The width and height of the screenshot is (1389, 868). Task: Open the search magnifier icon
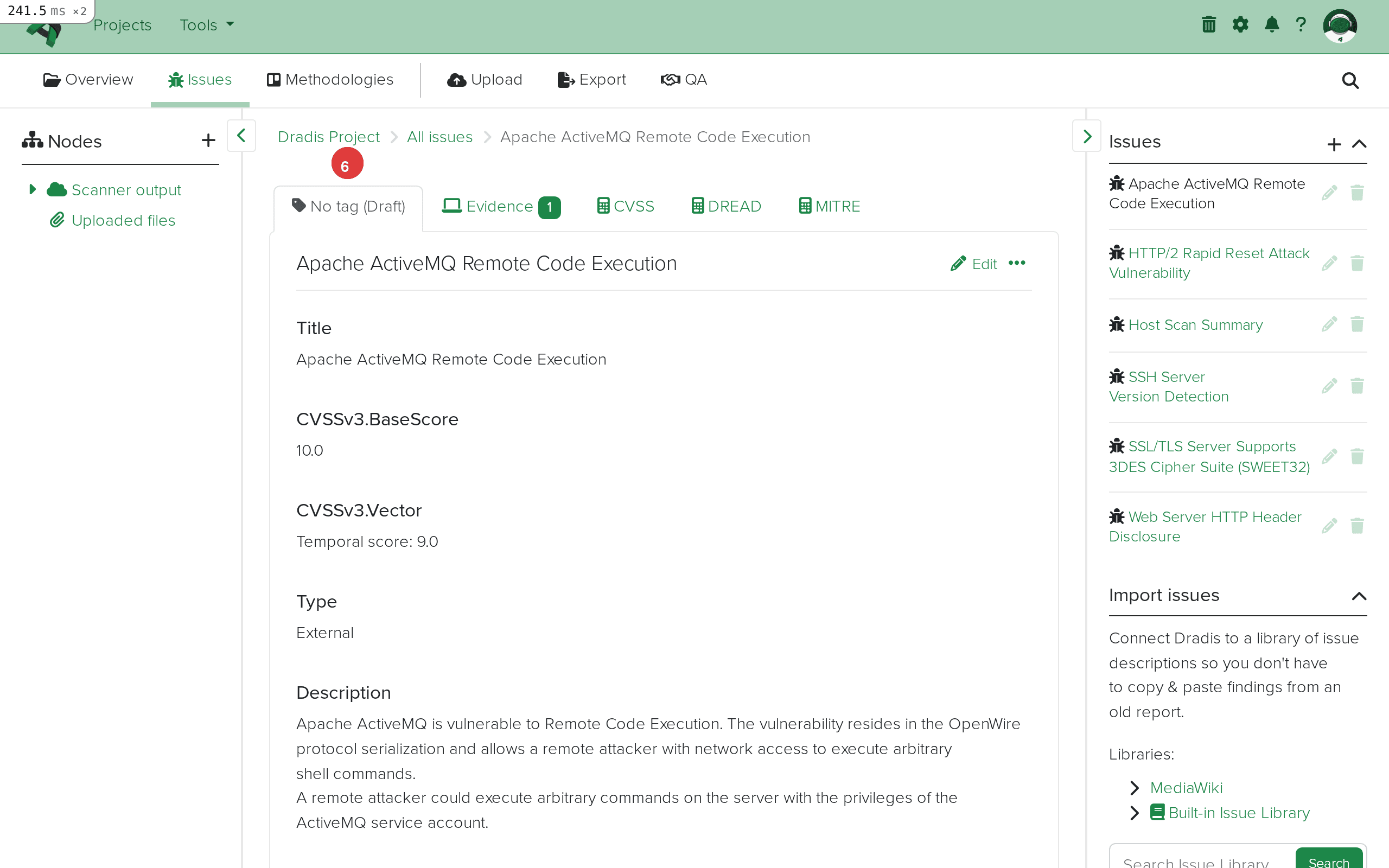pos(1350,80)
